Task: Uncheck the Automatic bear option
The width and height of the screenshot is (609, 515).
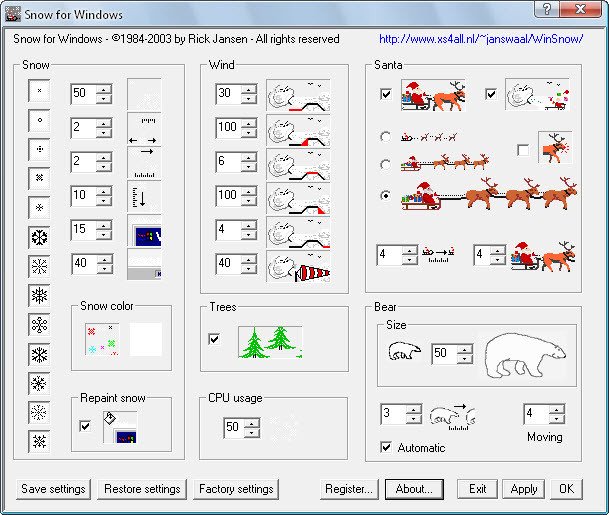Action: click(386, 447)
